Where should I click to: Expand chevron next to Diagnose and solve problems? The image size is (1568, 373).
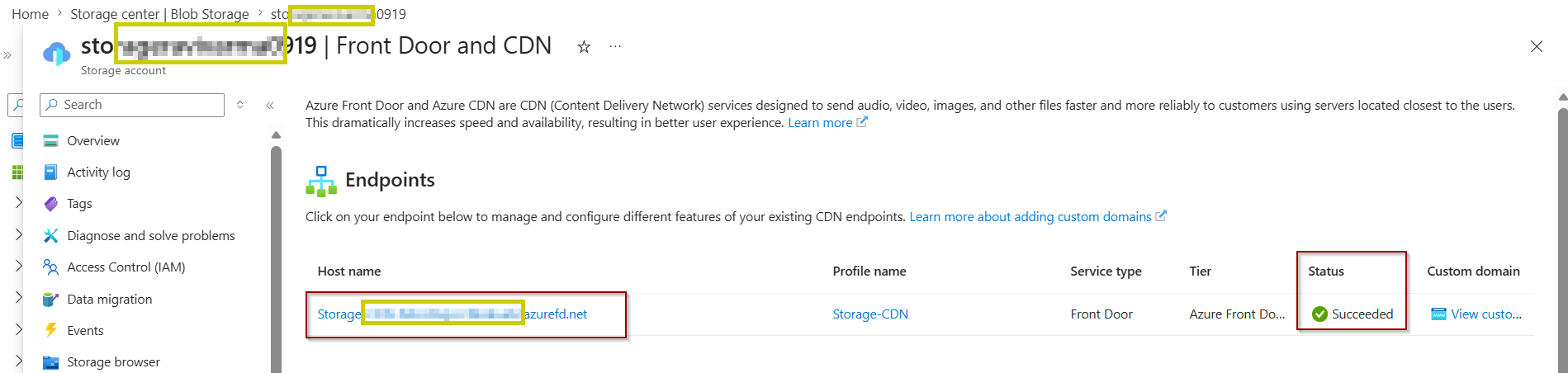tap(18, 234)
